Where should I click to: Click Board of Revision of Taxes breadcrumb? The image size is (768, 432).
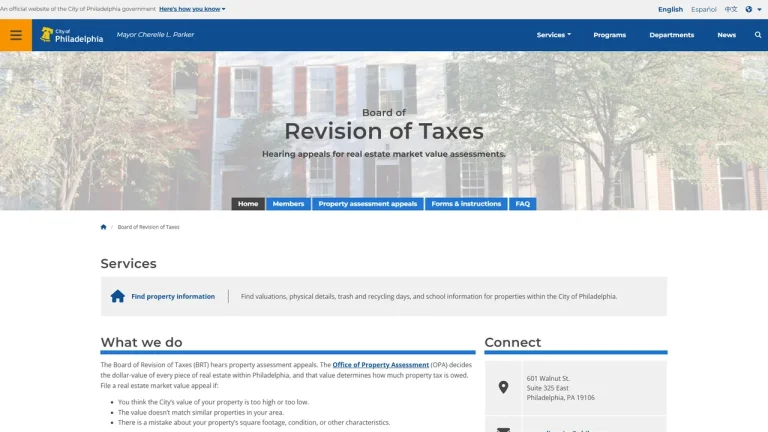pyautogui.click(x=148, y=227)
